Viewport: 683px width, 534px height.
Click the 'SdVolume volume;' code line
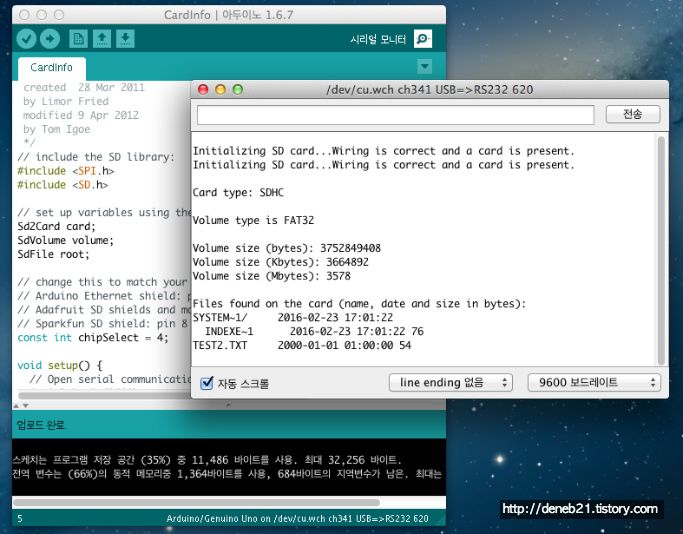coord(65,240)
